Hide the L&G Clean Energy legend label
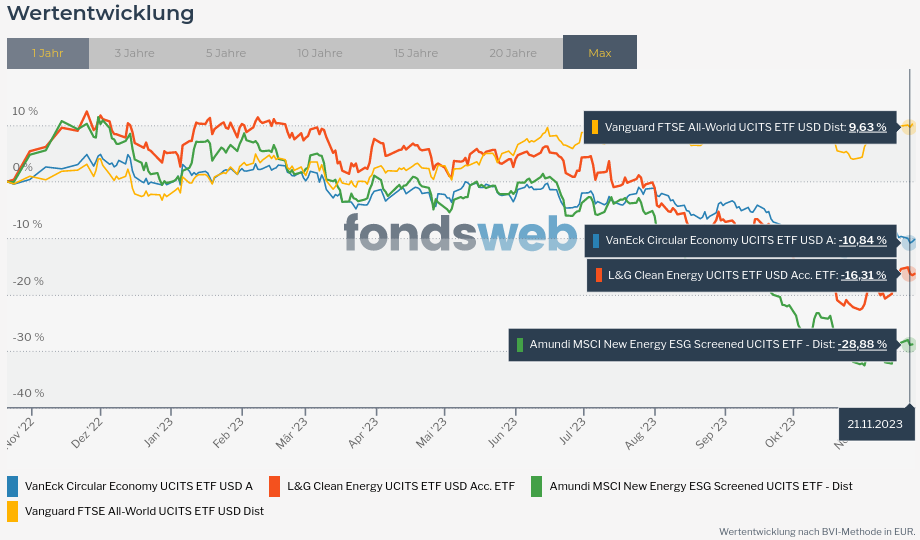 point(400,486)
